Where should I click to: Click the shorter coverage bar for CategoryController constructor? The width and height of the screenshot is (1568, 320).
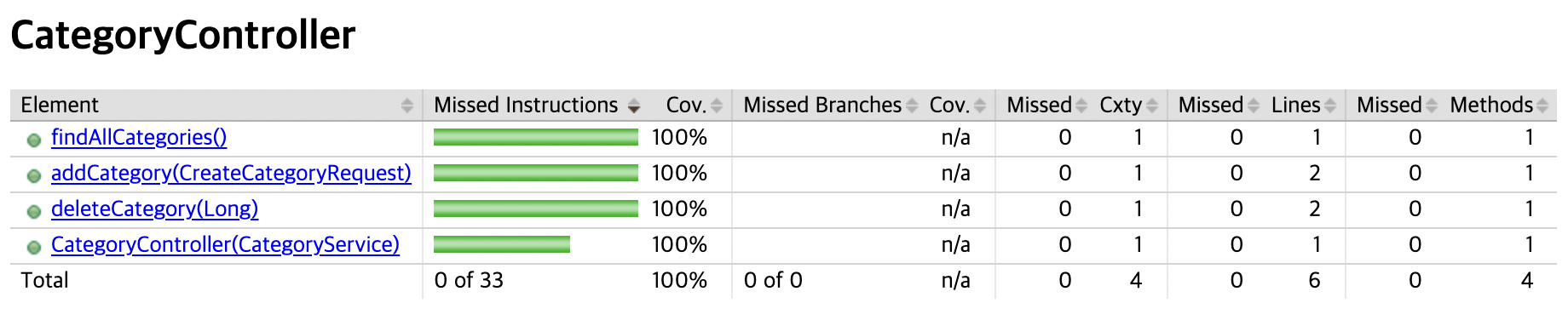click(502, 244)
